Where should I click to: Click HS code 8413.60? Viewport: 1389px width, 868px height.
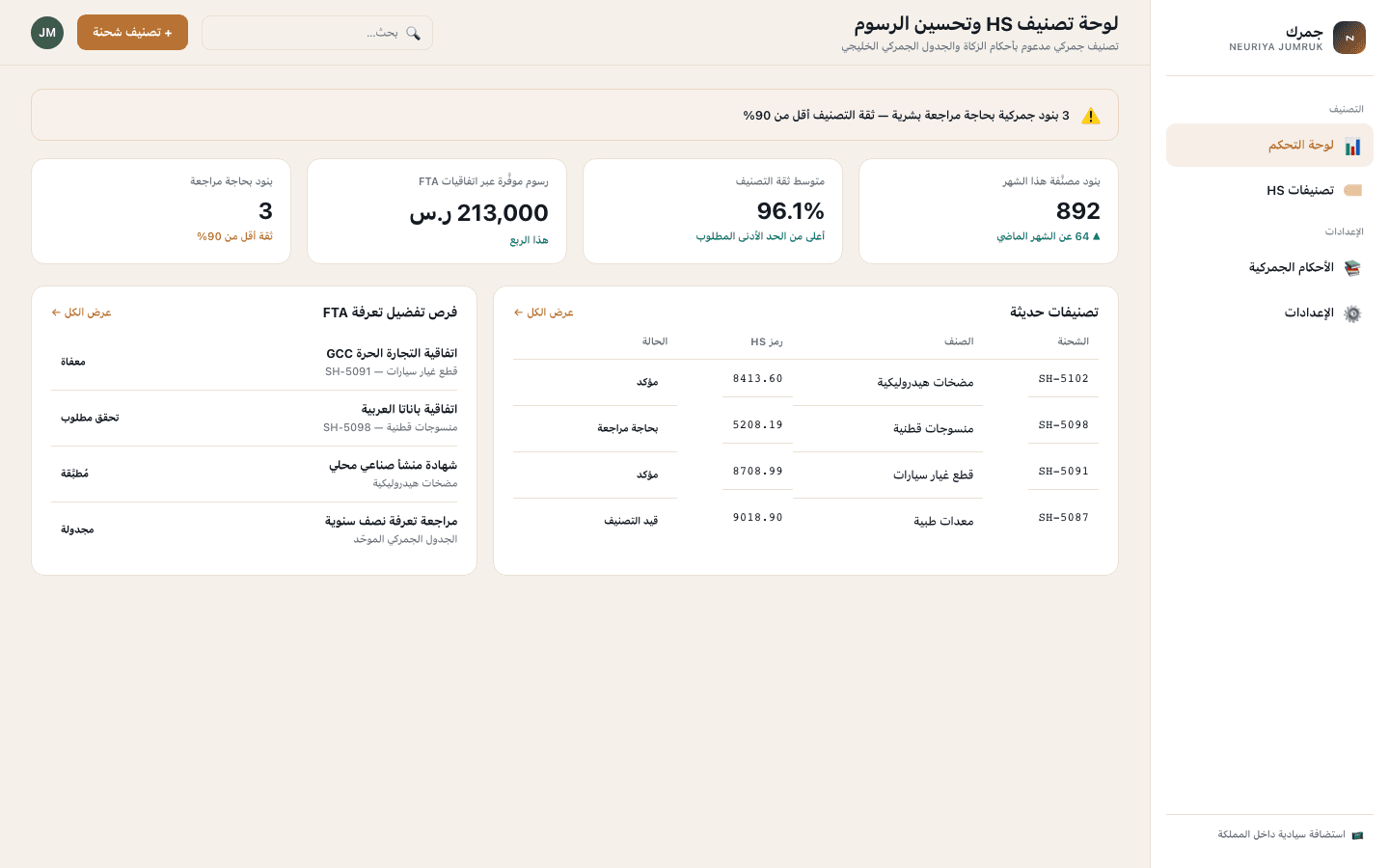tap(757, 379)
